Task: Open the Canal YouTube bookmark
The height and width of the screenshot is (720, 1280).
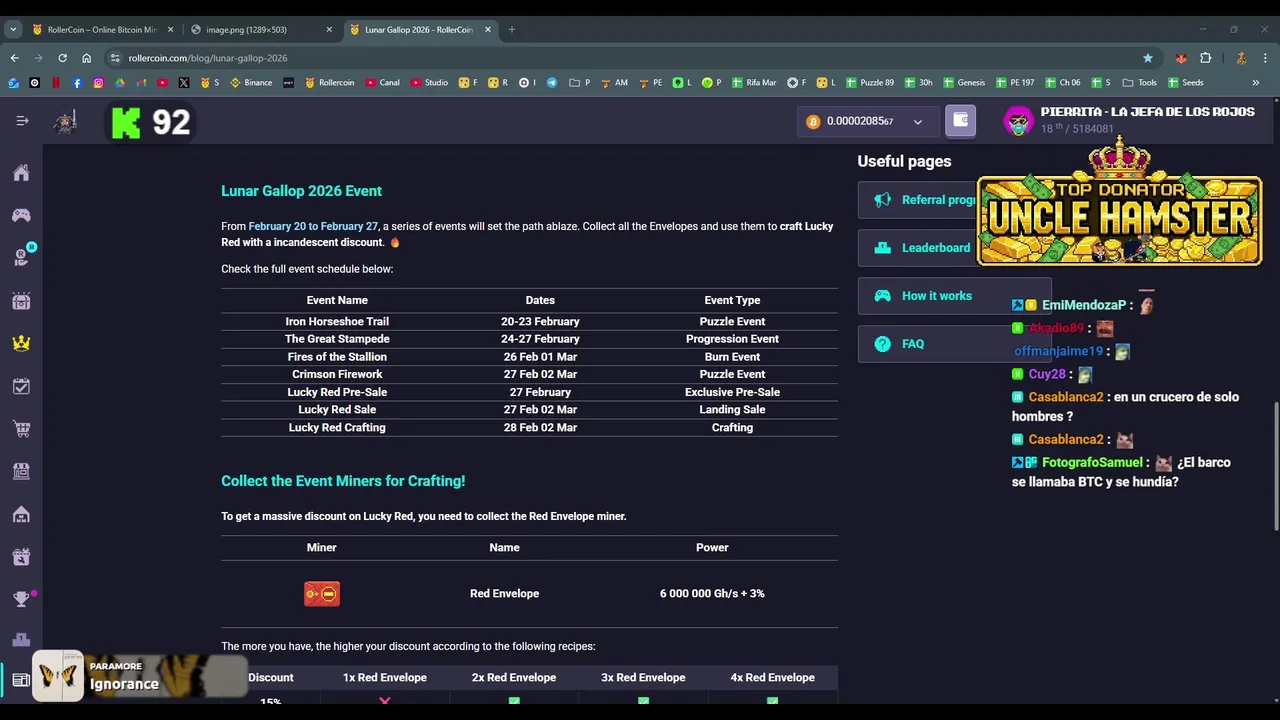Action: (x=382, y=83)
